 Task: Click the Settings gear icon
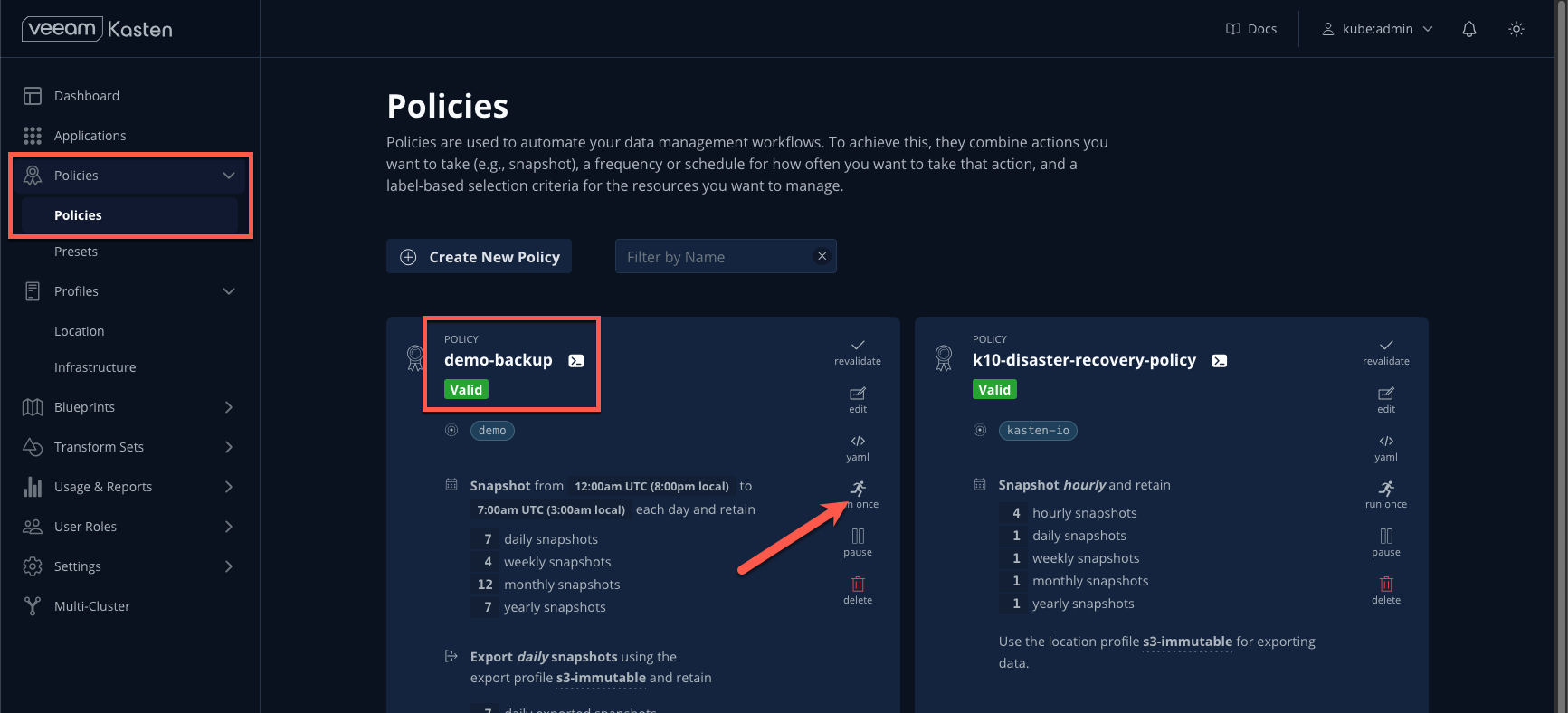point(33,566)
